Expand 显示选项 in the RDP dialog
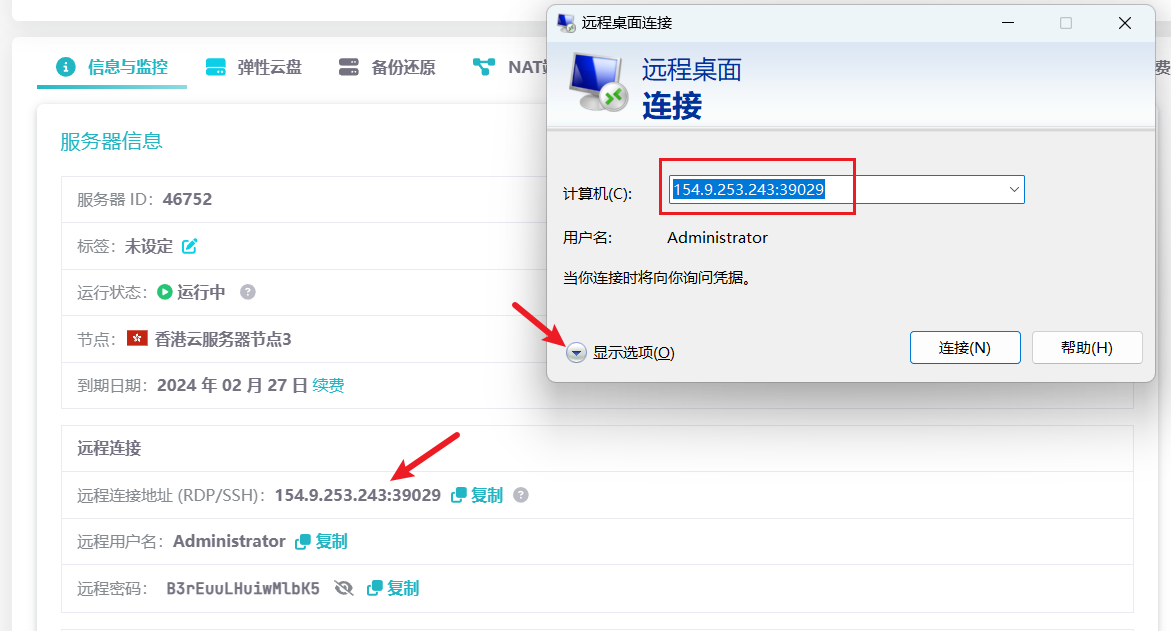Image resolution: width=1171 pixels, height=631 pixels. 633,353
